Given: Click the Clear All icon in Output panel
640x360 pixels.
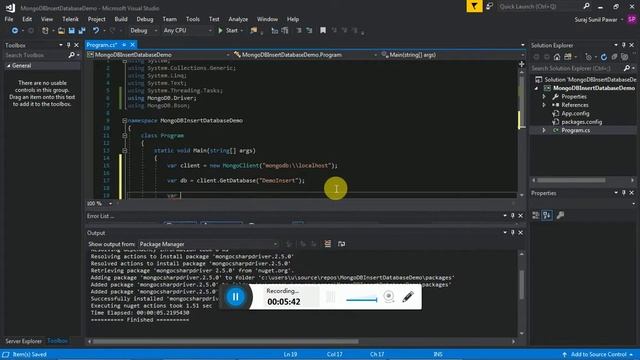Looking at the screenshot, I should [x=328, y=244].
